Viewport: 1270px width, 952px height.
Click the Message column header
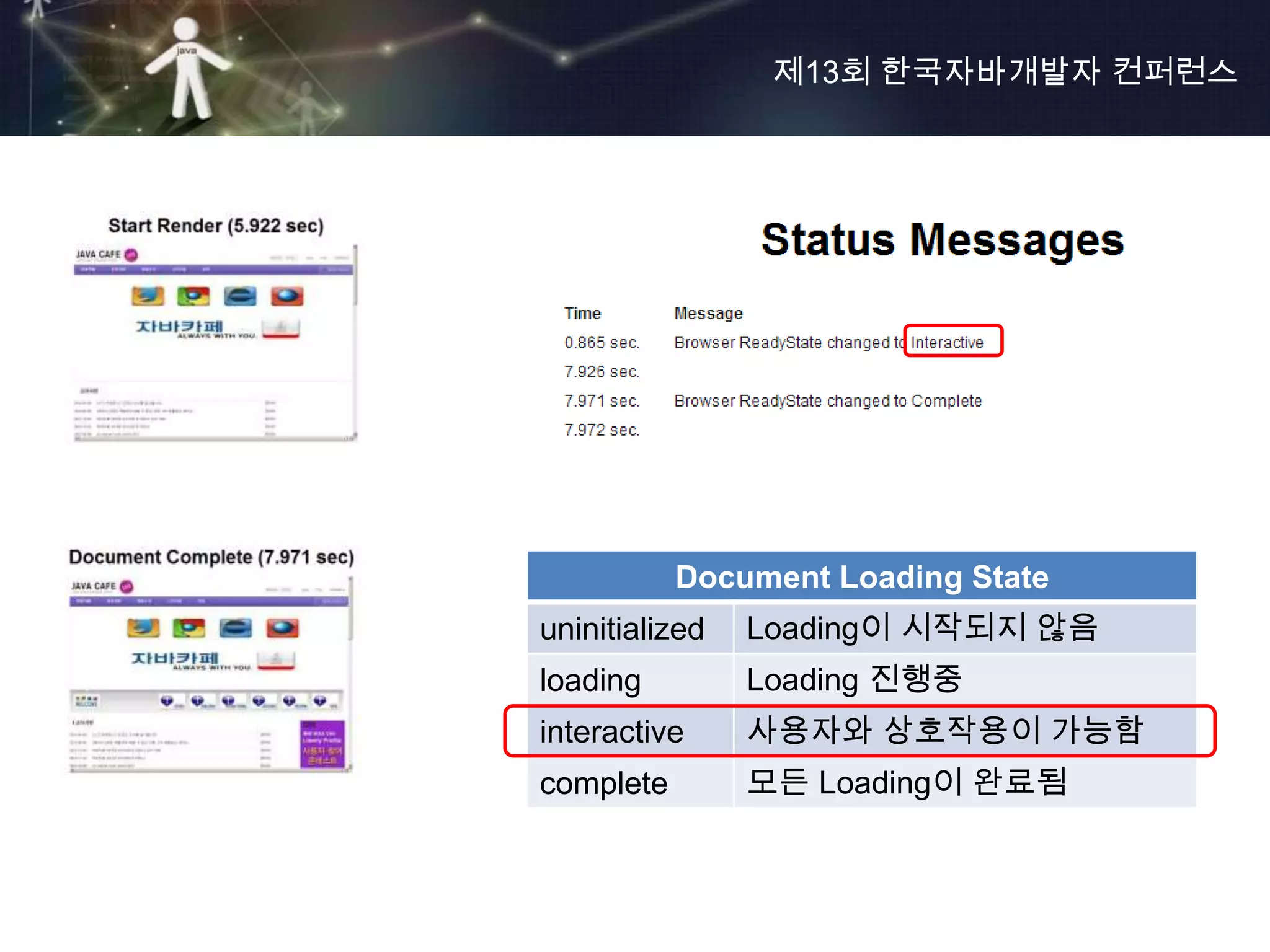pyautogui.click(x=708, y=314)
